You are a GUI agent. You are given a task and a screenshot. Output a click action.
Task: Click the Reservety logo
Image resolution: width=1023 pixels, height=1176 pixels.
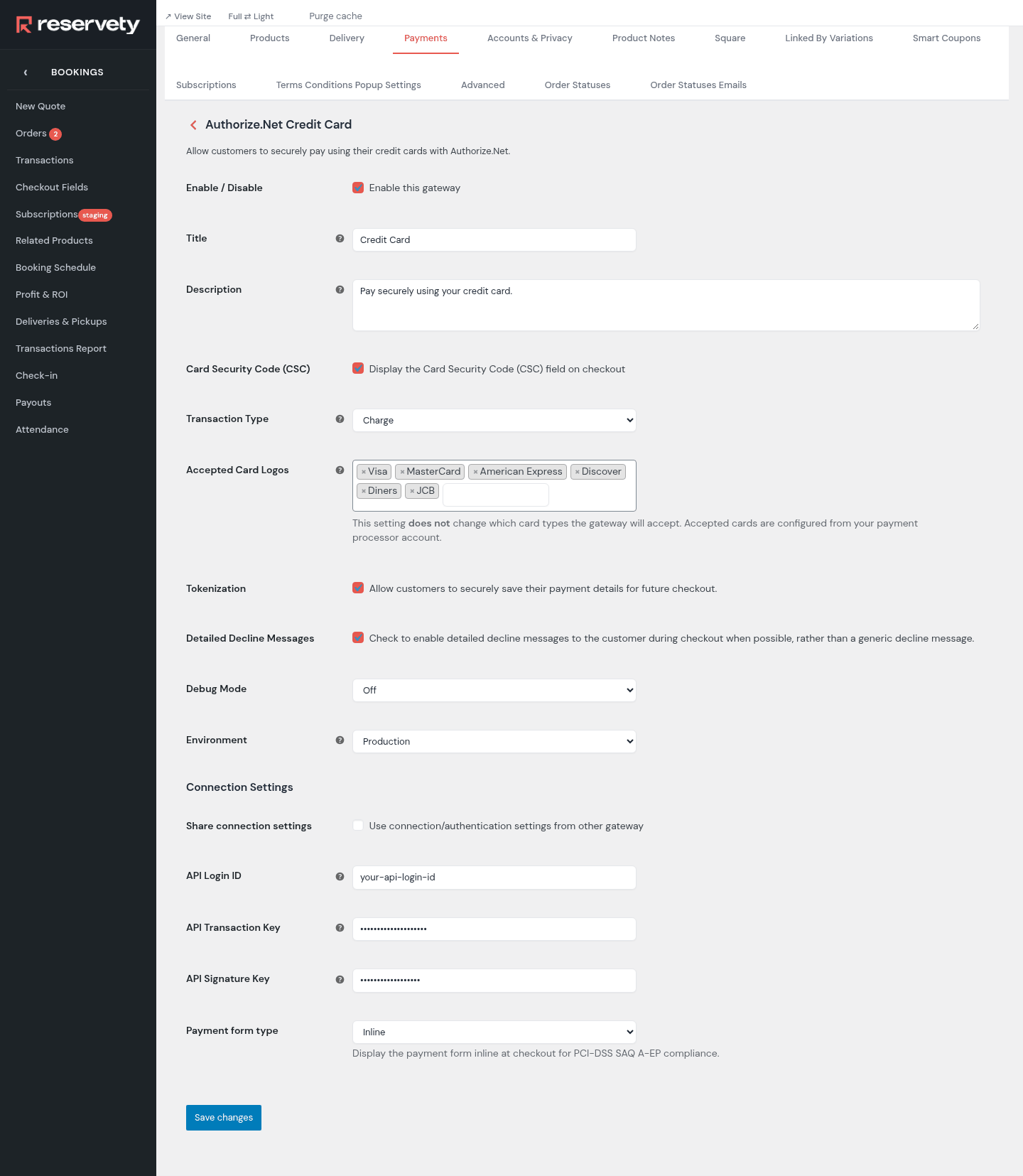click(78, 25)
